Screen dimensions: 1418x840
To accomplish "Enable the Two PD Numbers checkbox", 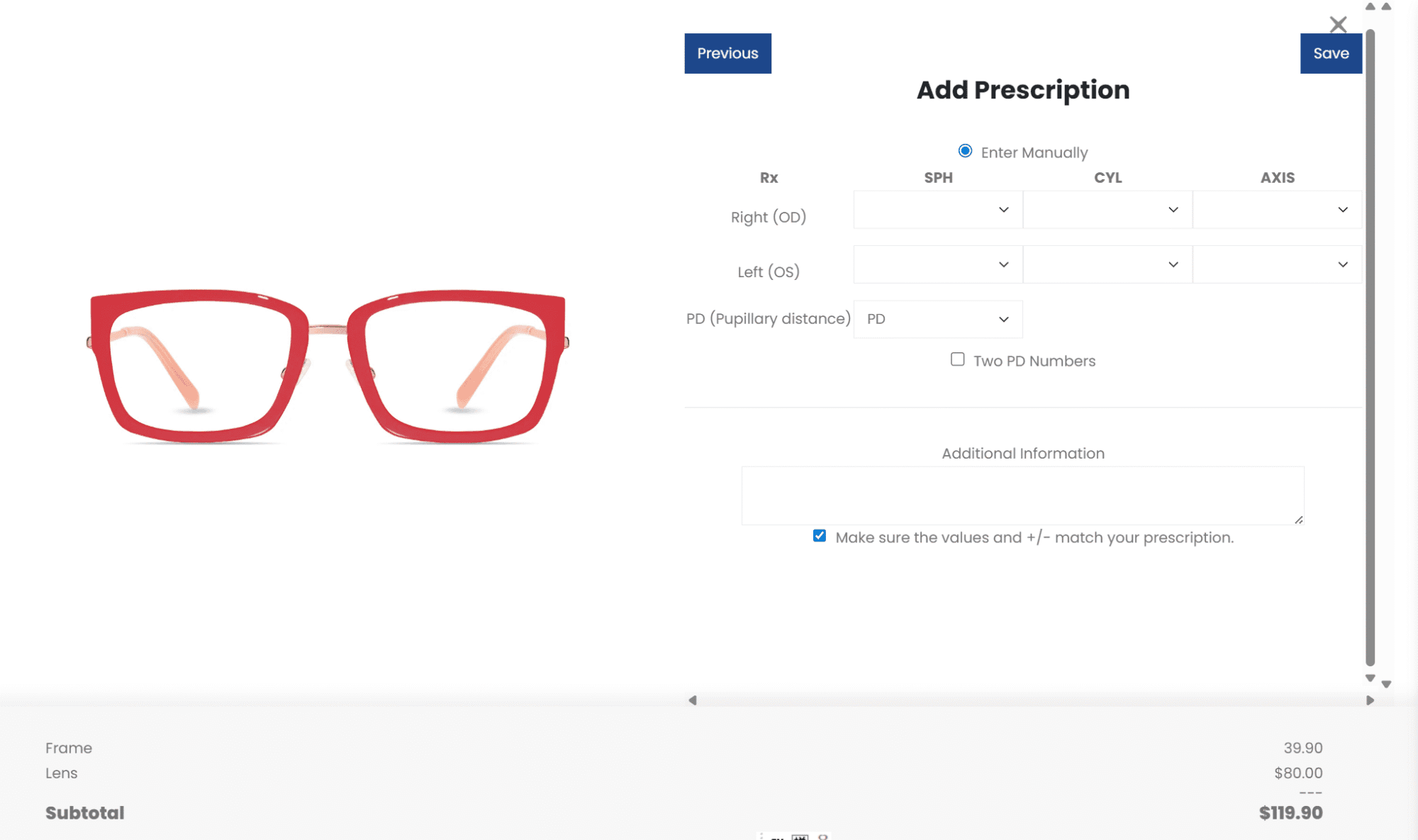I will [x=957, y=359].
